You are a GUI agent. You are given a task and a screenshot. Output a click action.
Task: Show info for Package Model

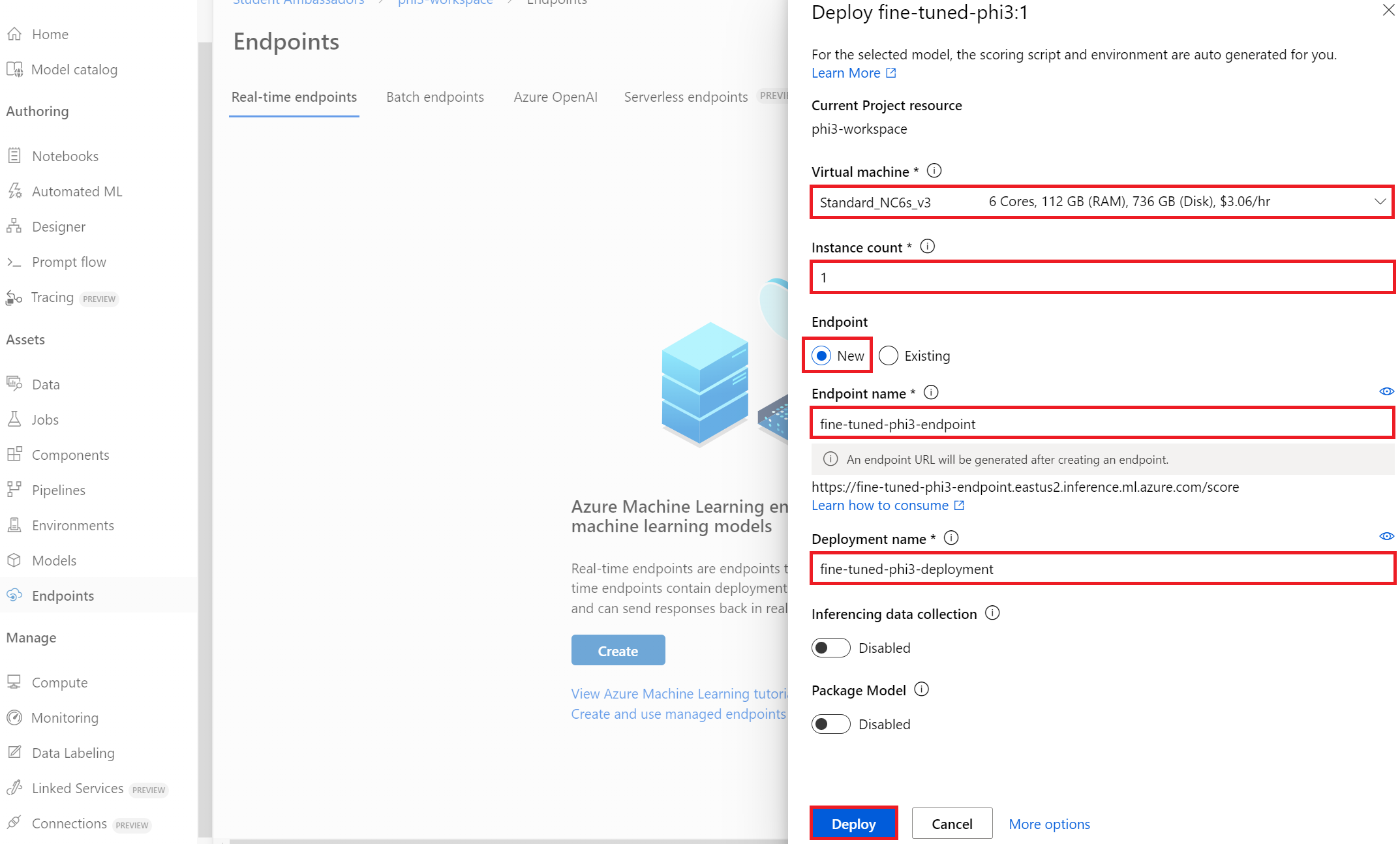tap(921, 689)
